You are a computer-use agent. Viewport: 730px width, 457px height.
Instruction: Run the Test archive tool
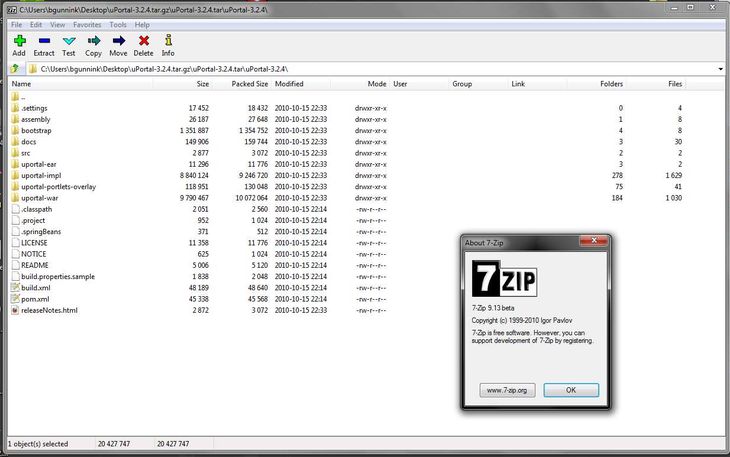click(69, 41)
